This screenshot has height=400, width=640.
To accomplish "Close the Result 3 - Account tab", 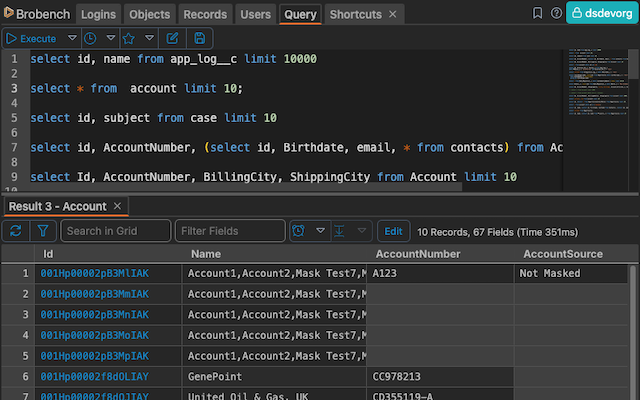I will 117,206.
